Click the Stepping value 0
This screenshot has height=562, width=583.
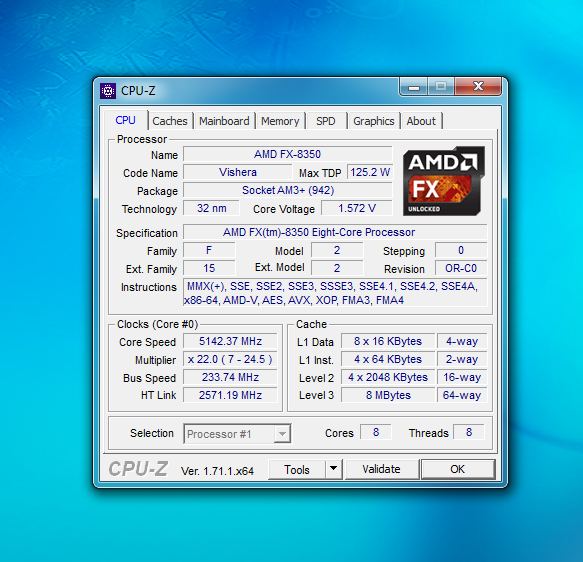coord(461,251)
